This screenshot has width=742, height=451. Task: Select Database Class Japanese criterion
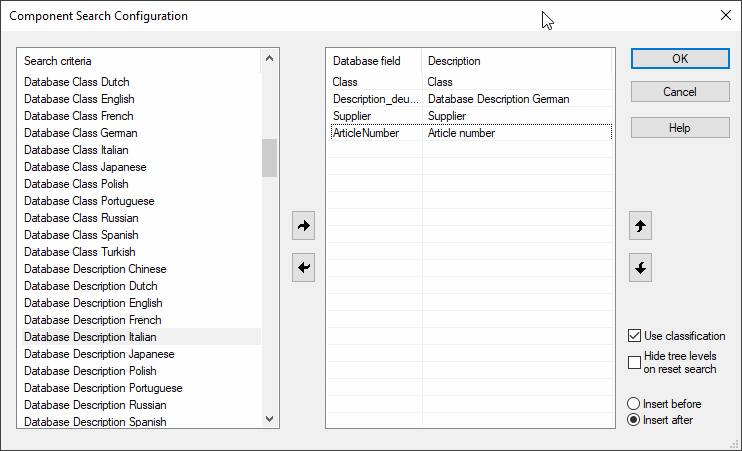click(141, 167)
